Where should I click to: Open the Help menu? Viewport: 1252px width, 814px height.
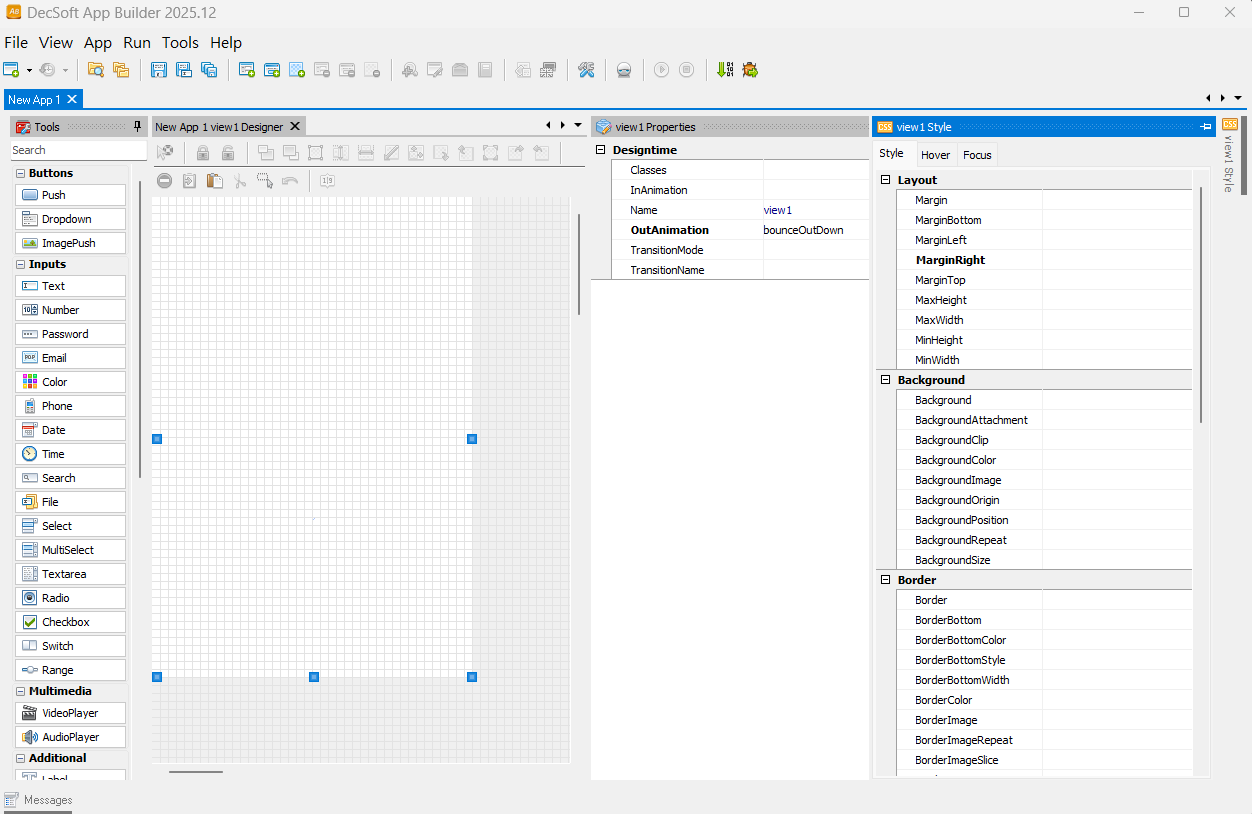(x=226, y=43)
